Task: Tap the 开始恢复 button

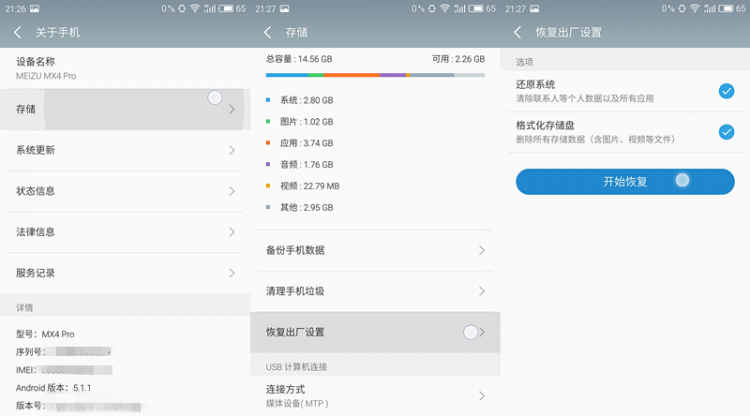Action: 625,182
